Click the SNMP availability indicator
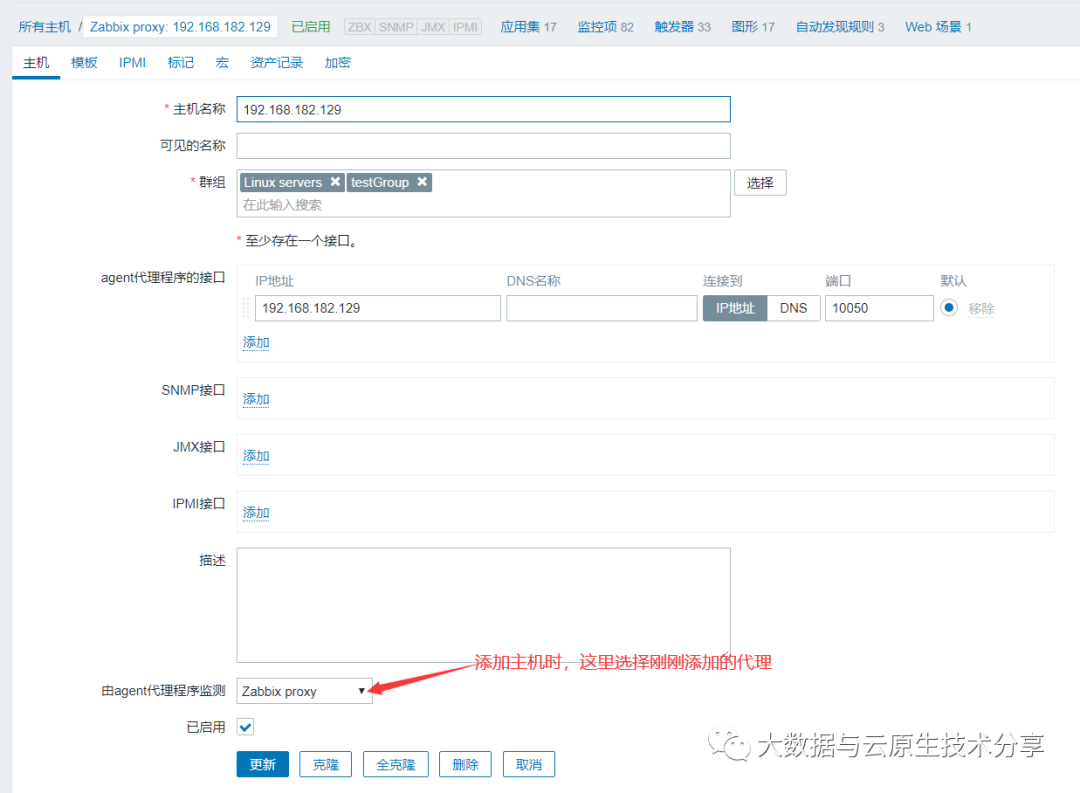 [396, 27]
